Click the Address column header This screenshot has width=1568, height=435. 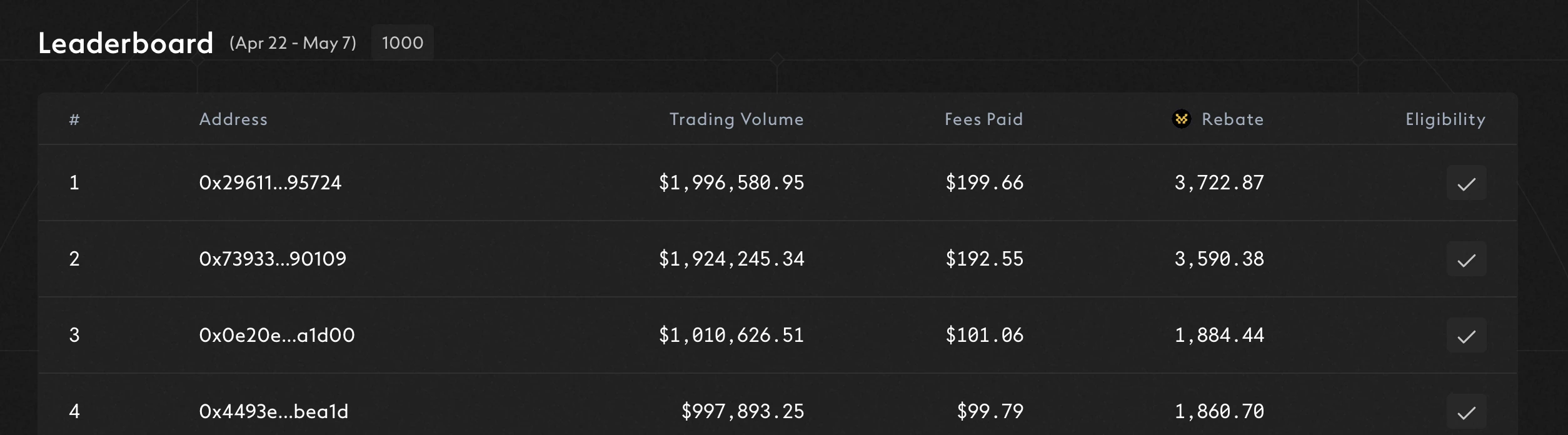(x=233, y=119)
